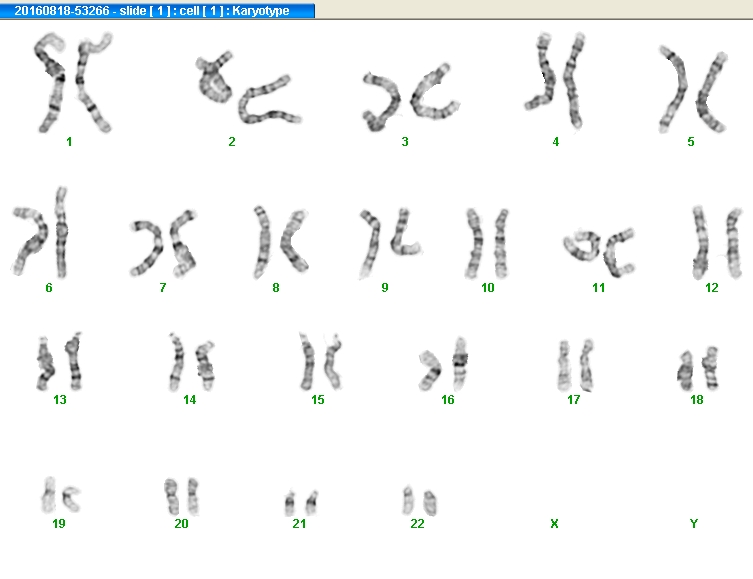Screen dimensions: 753x579
Task: Select the chromosome 10 pair
Action: click(x=487, y=243)
